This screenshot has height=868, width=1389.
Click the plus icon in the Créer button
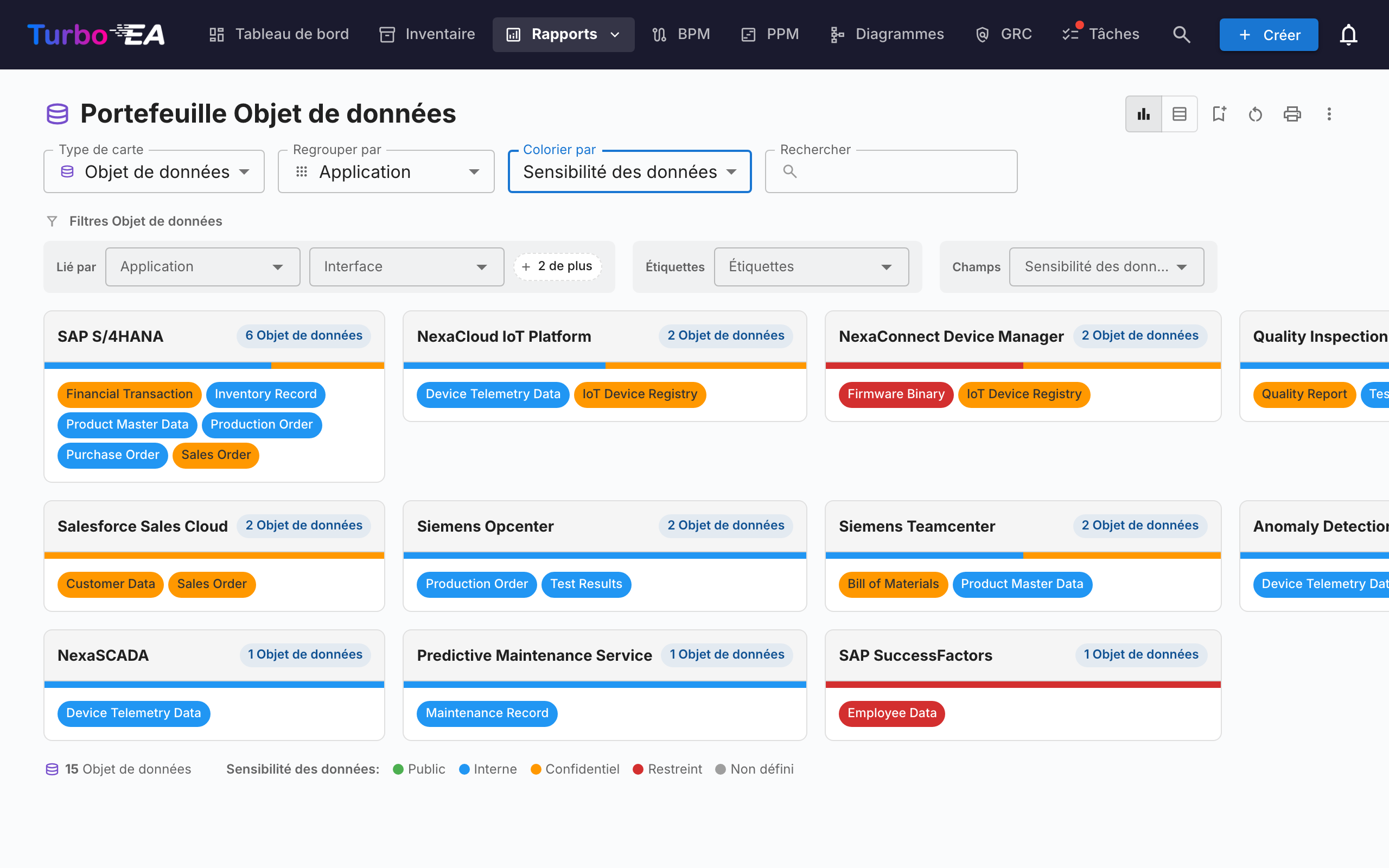(1245, 35)
